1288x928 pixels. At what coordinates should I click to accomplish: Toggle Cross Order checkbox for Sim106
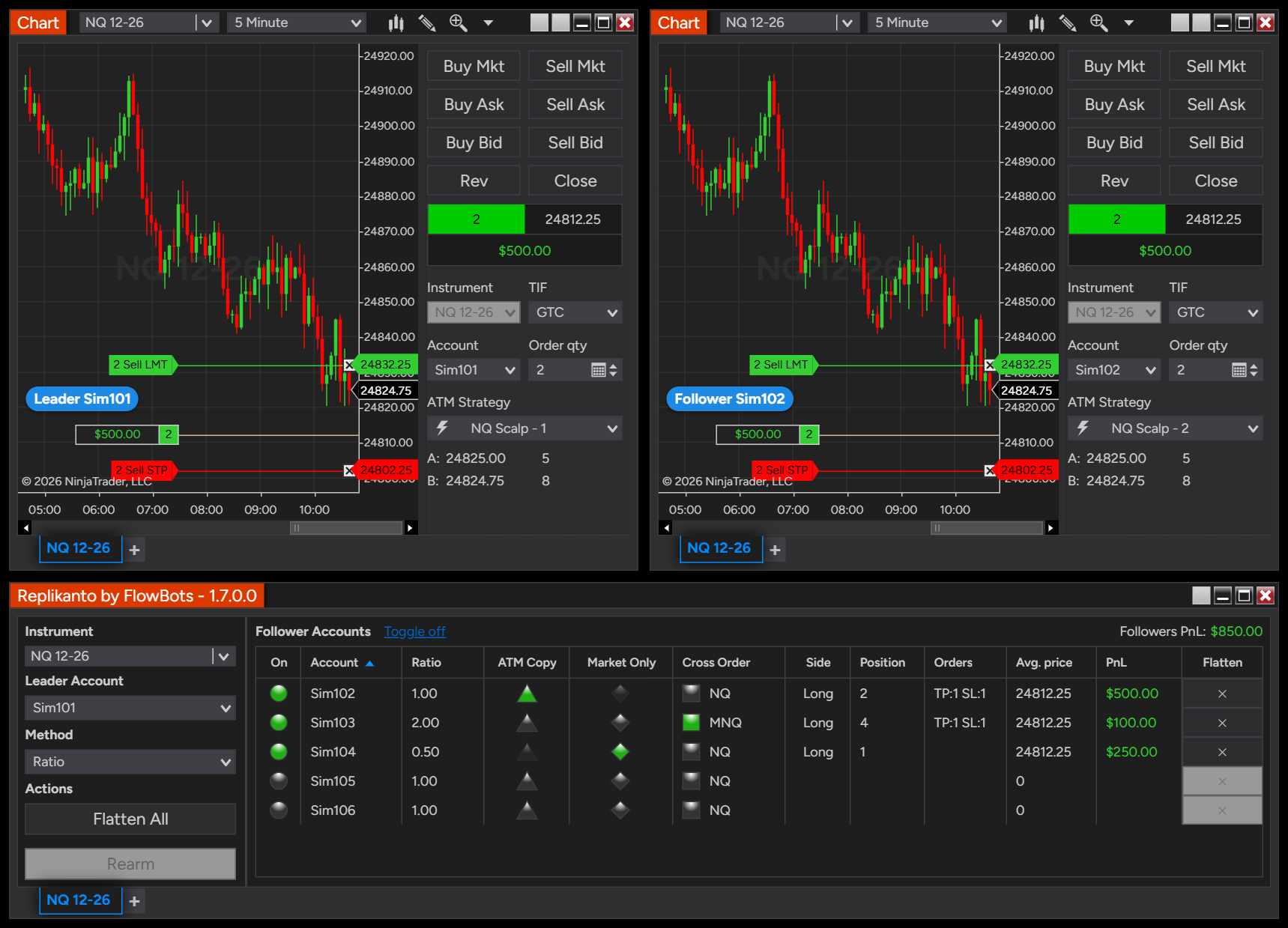tap(691, 810)
